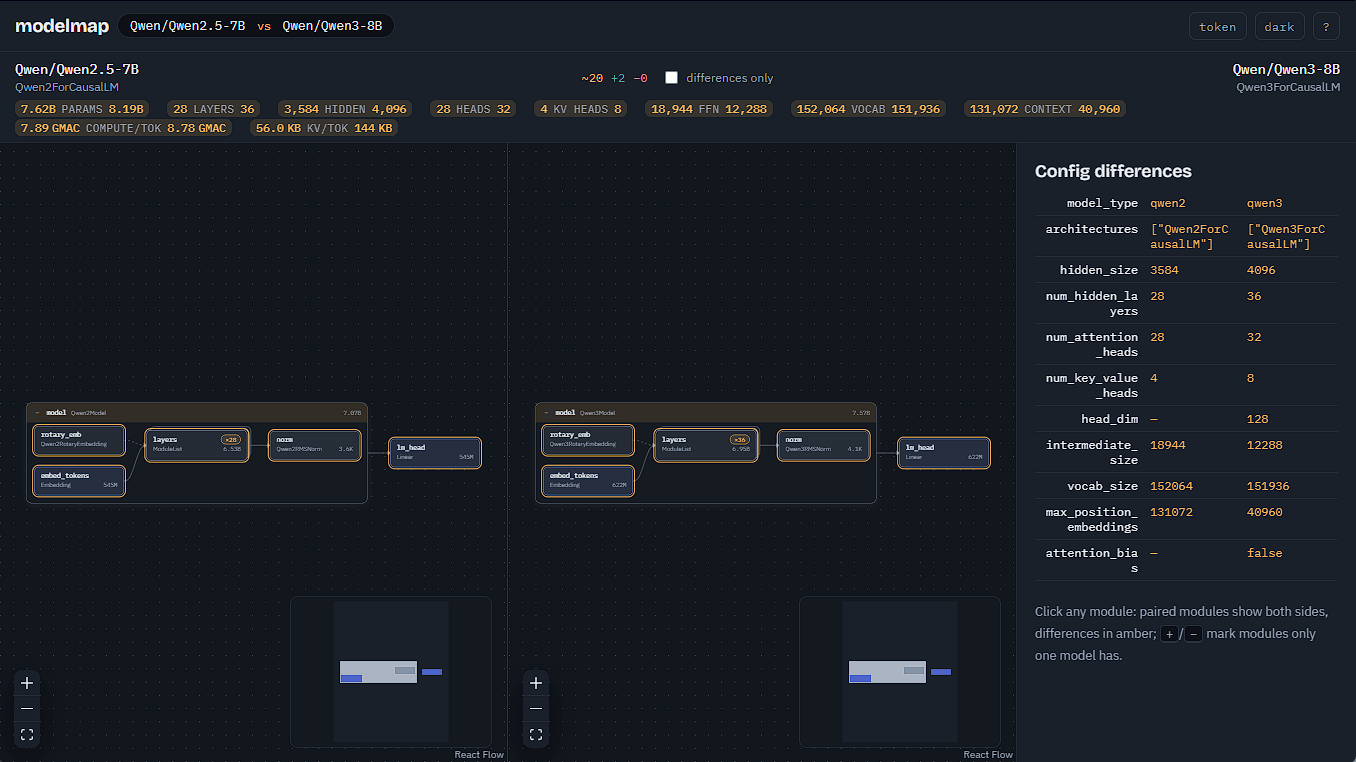Viewport: 1356px width, 762px height.
Task: Open the React Flow link in left pane
Action: point(479,755)
